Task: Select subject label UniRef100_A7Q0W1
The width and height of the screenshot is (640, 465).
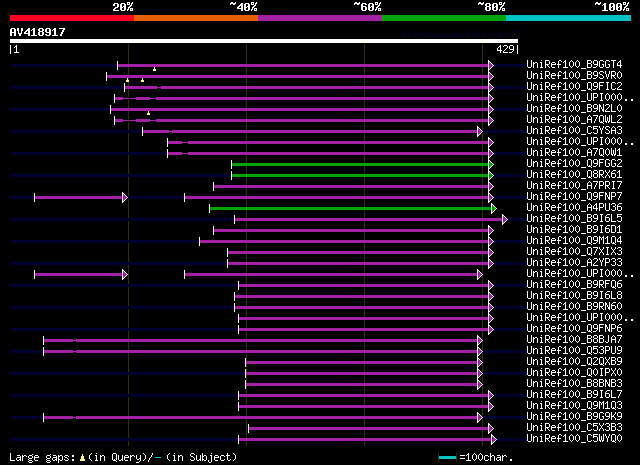Action: click(x=574, y=153)
